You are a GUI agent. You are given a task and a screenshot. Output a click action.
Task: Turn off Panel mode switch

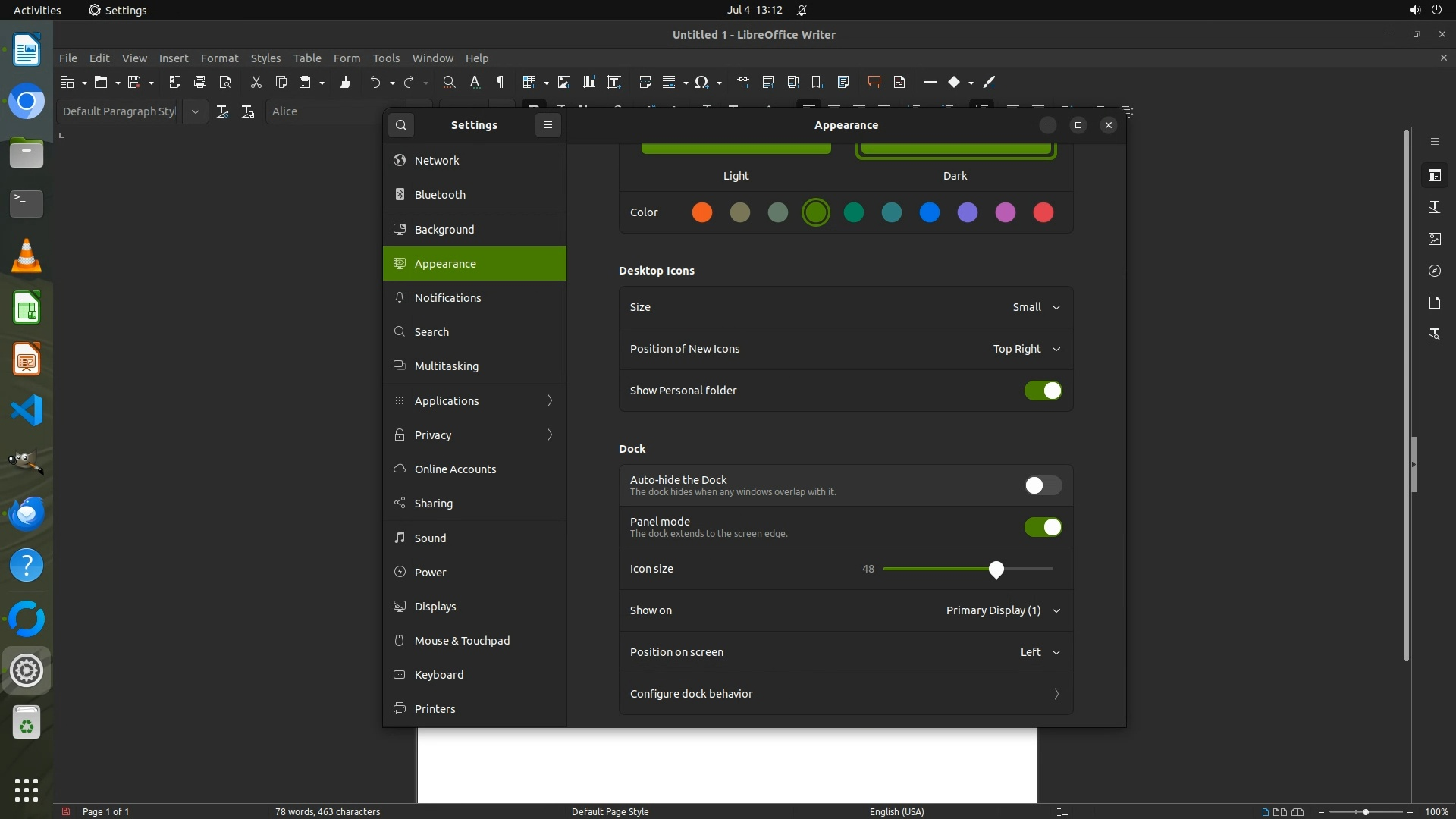click(x=1043, y=527)
